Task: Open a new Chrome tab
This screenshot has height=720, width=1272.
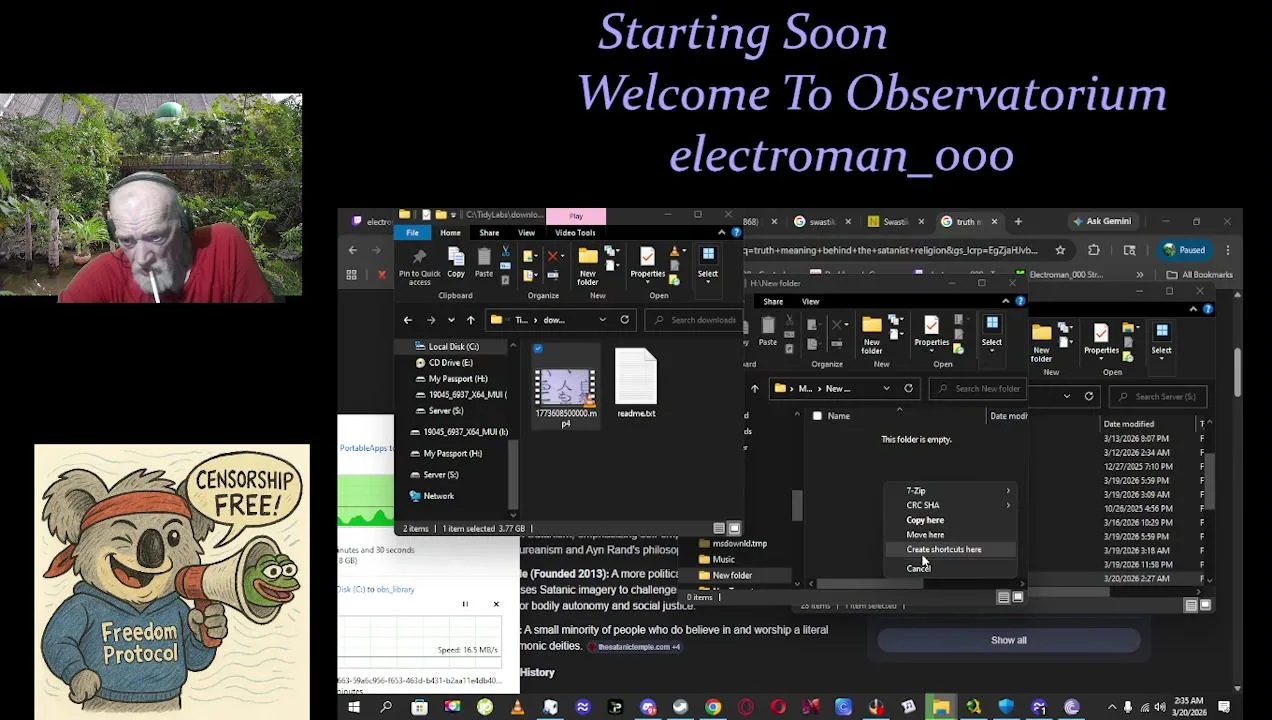Action: pyautogui.click(x=1018, y=222)
